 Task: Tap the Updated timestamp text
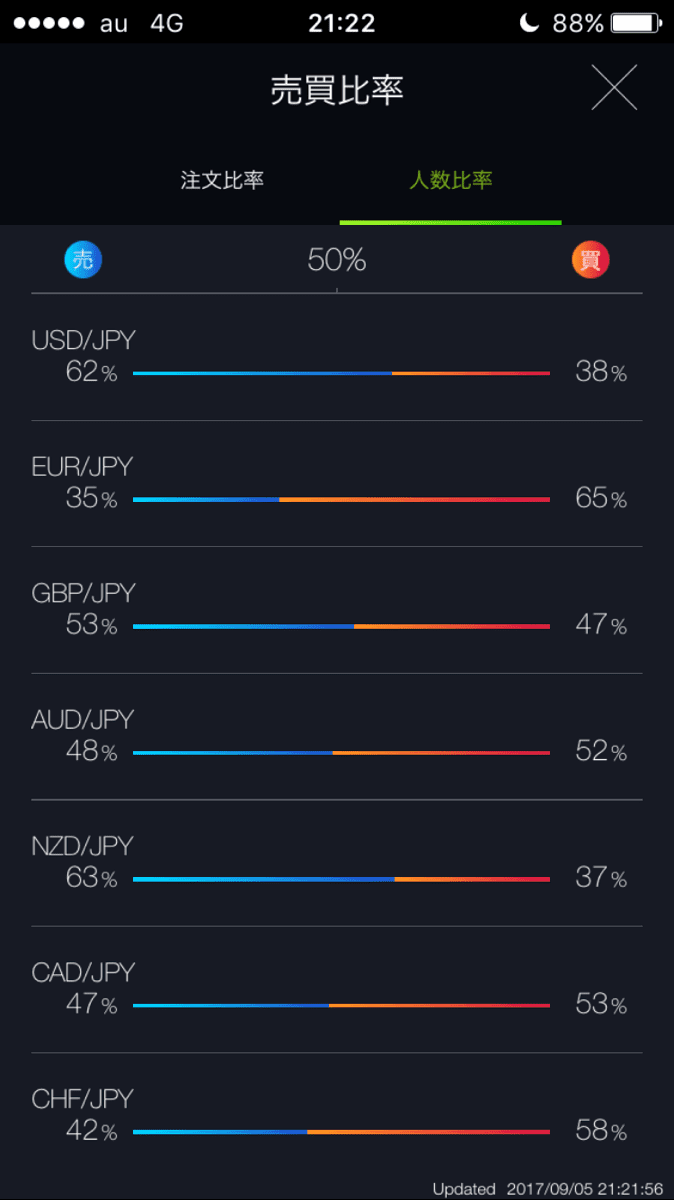(x=548, y=1189)
